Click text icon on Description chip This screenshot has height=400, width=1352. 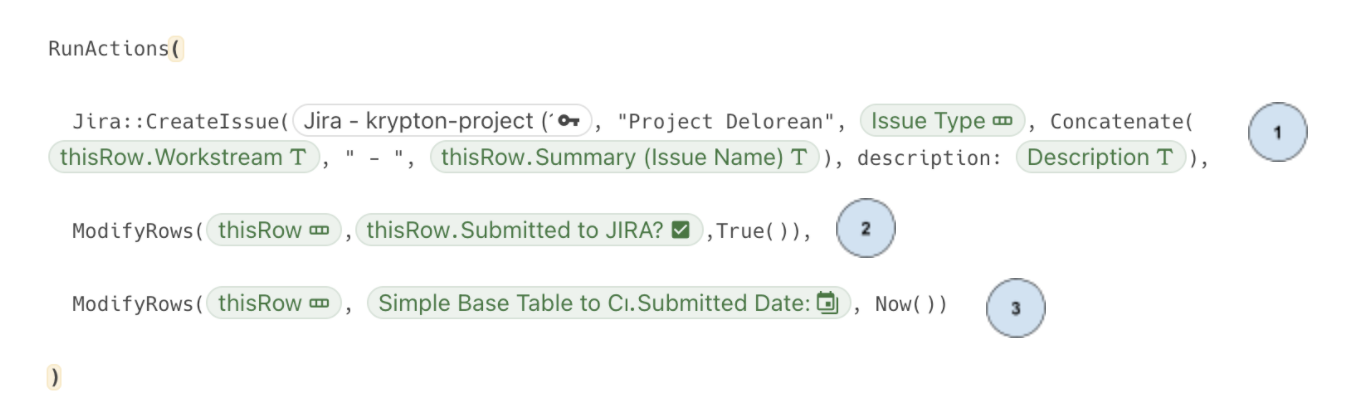tap(1164, 157)
